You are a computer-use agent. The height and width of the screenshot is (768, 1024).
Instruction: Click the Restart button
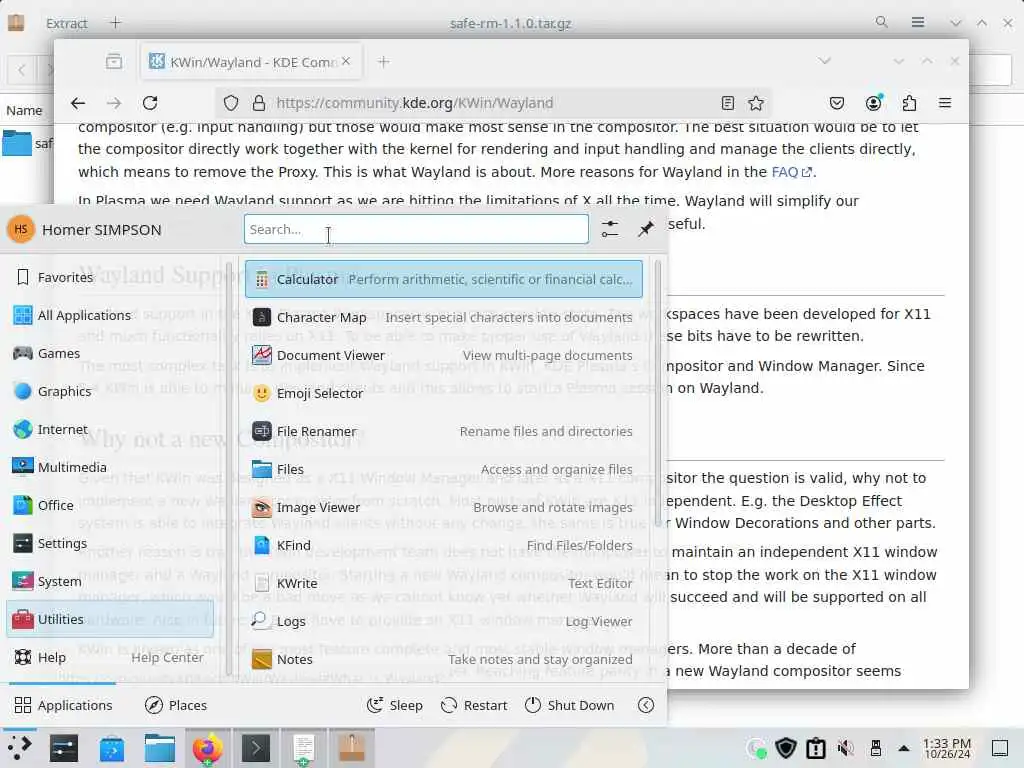pos(474,705)
